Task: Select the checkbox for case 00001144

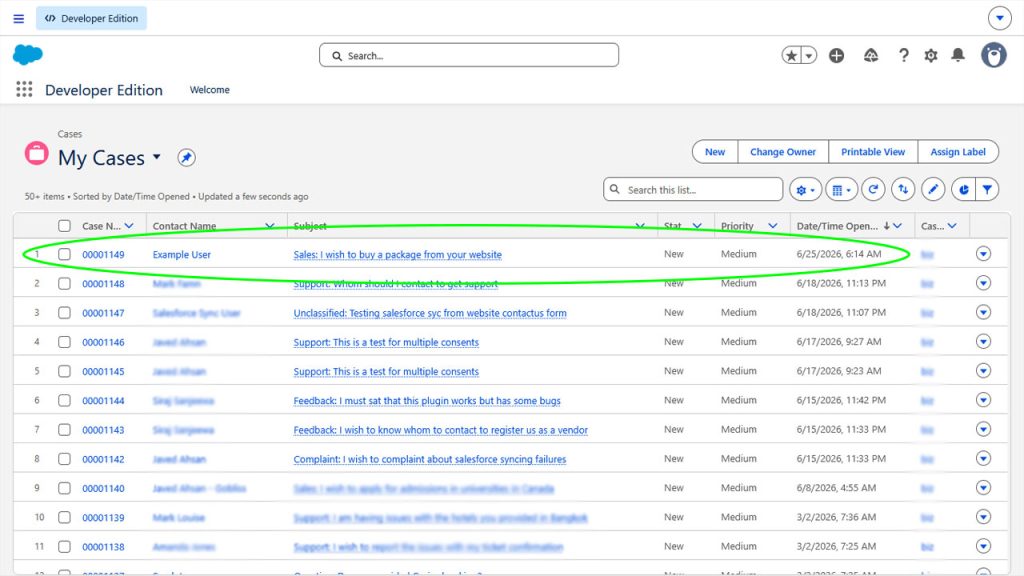Action: [x=64, y=400]
